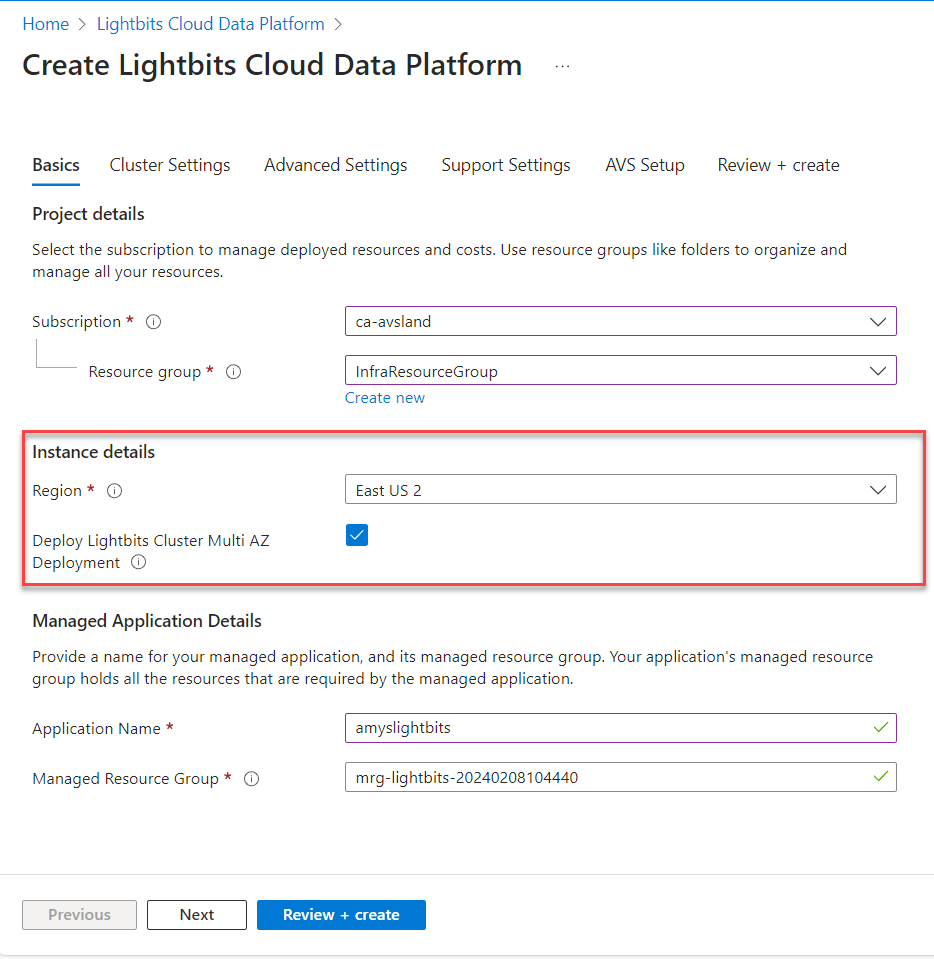Click the Region info icon
The height and width of the screenshot is (959, 934).
pos(114,491)
